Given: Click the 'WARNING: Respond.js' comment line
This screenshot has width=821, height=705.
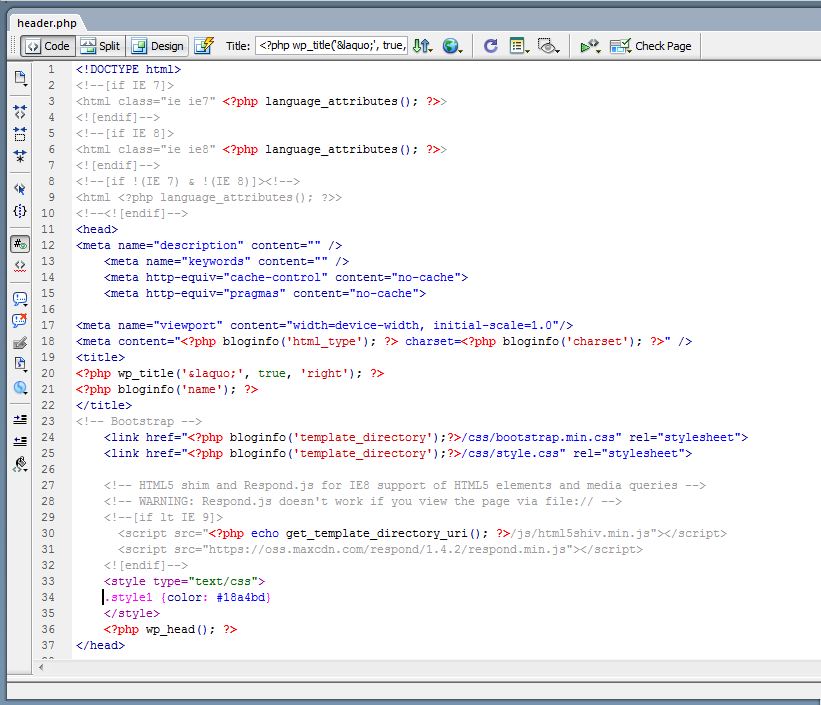Looking at the screenshot, I should click(363, 502).
